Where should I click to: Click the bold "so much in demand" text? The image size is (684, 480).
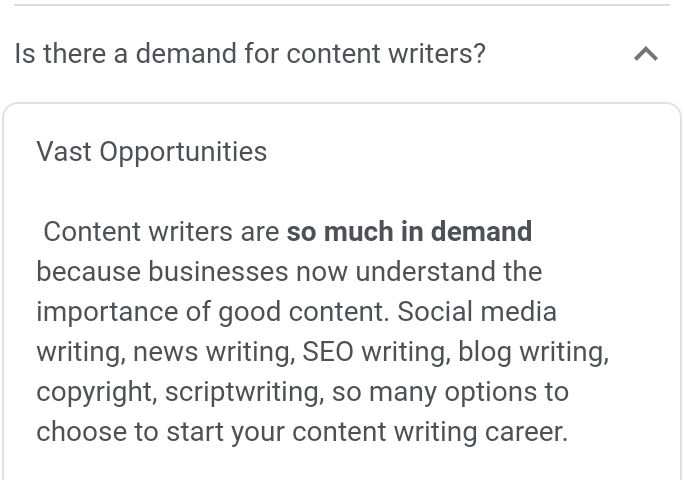coord(409,232)
